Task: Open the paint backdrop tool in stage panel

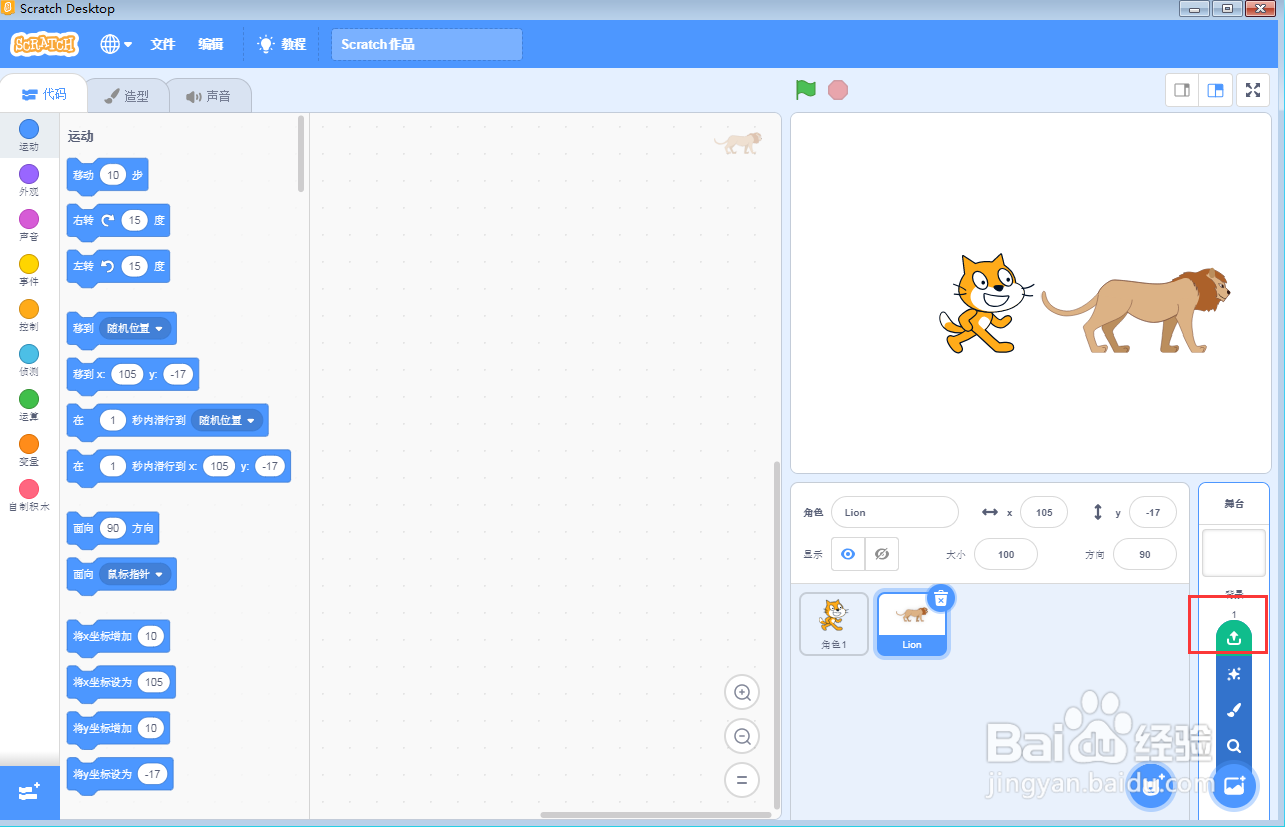Action: click(1233, 709)
